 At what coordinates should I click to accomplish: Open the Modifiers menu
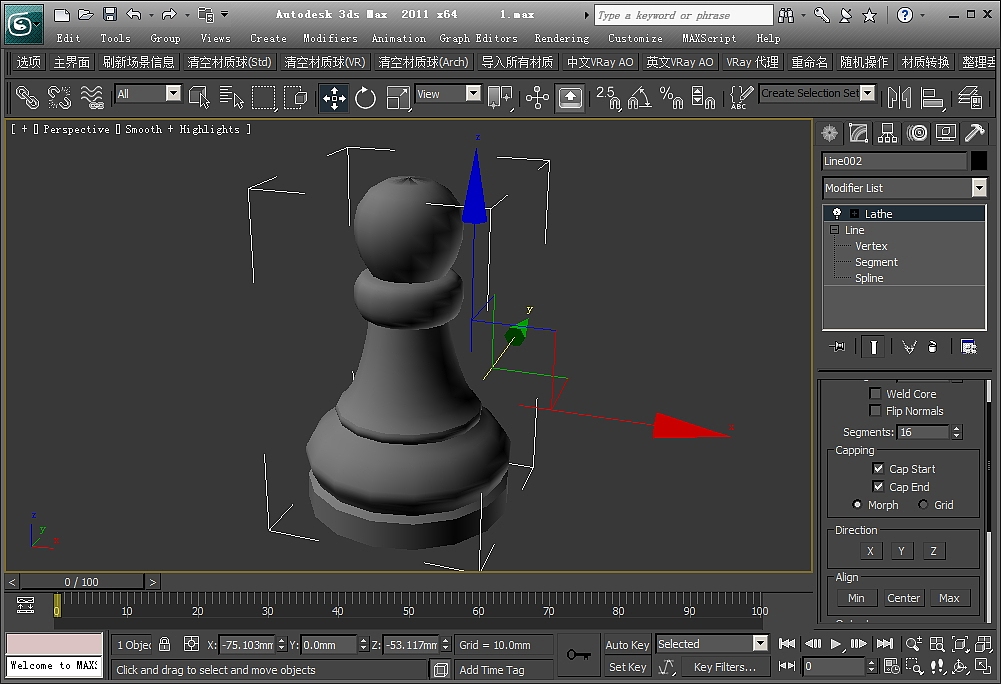point(330,38)
